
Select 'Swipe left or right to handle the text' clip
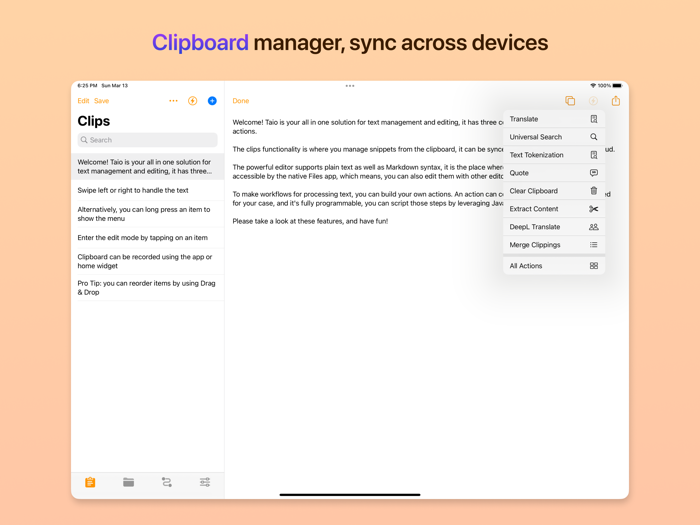[147, 190]
